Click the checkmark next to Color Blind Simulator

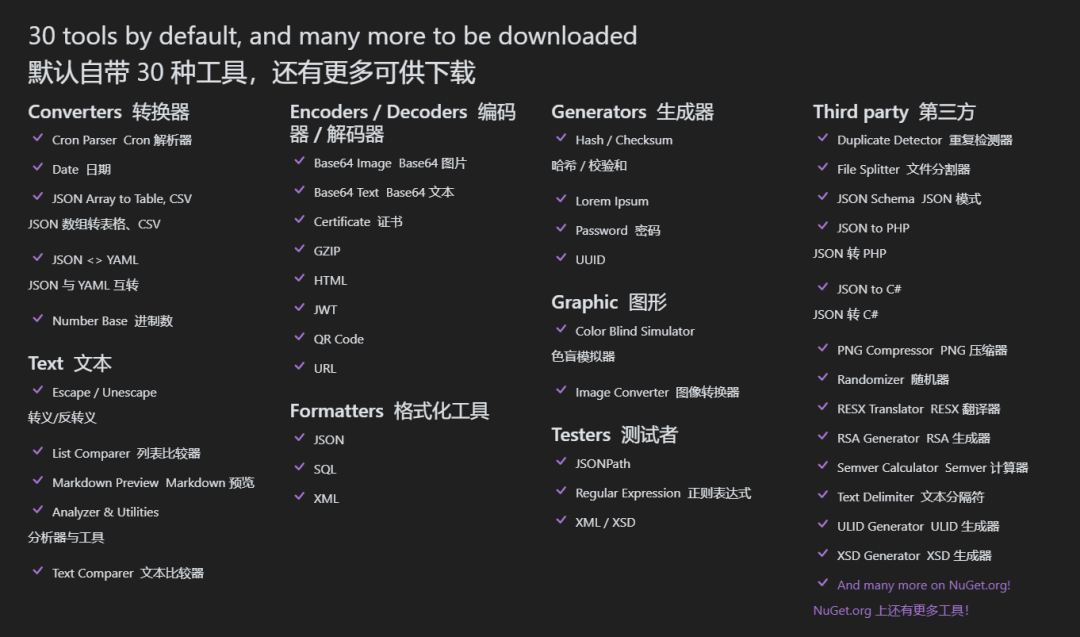click(560, 329)
